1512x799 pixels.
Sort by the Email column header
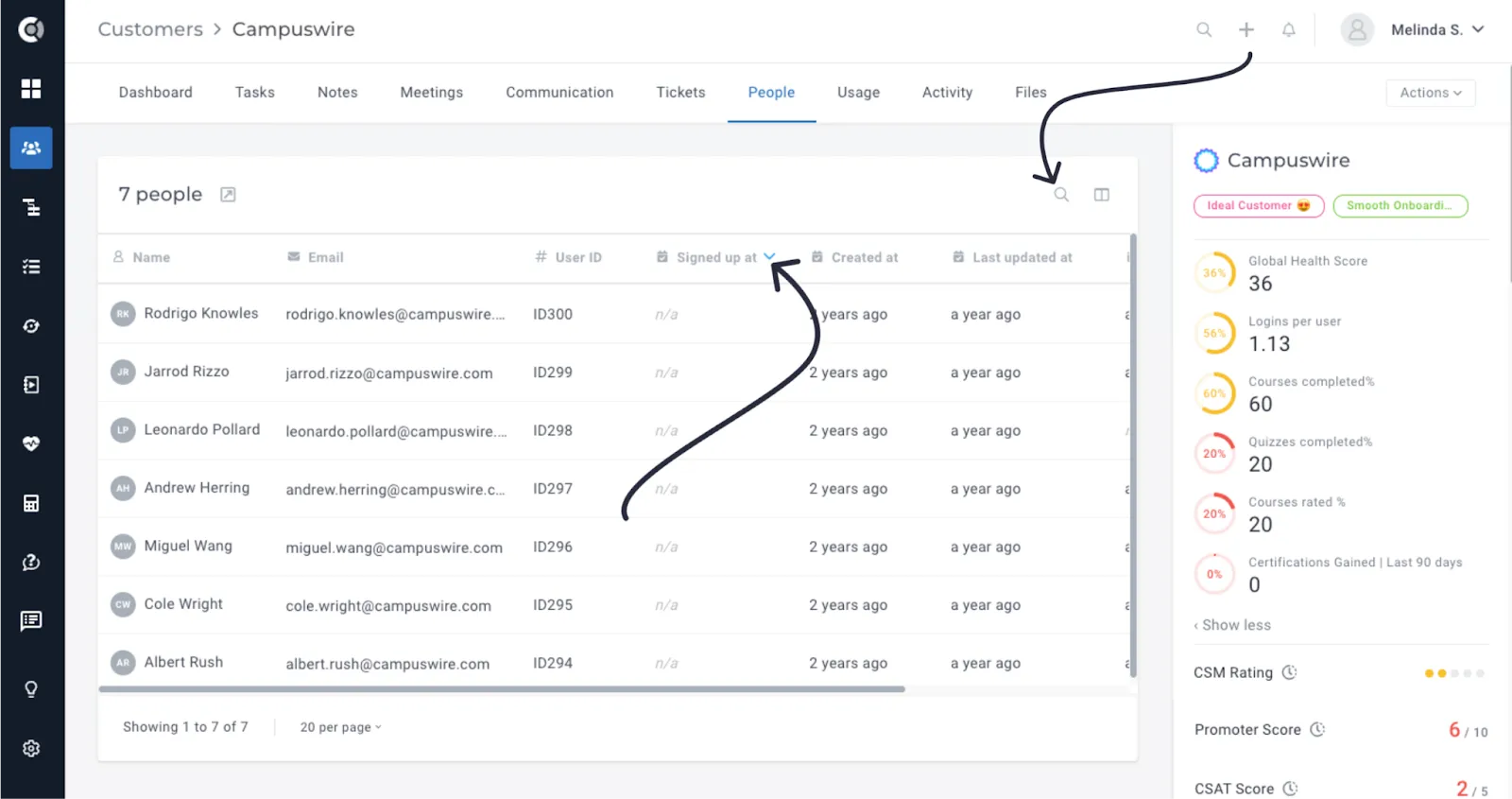325,257
